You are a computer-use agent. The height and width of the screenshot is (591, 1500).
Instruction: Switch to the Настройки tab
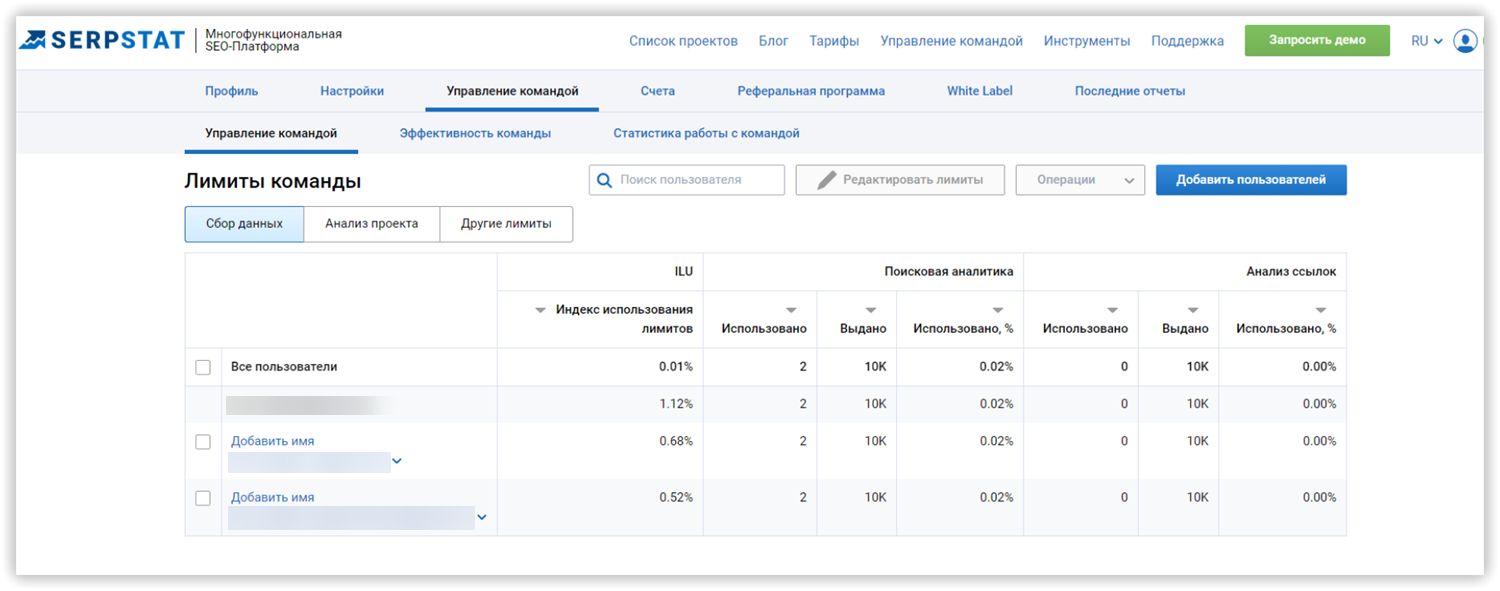pyautogui.click(x=352, y=91)
